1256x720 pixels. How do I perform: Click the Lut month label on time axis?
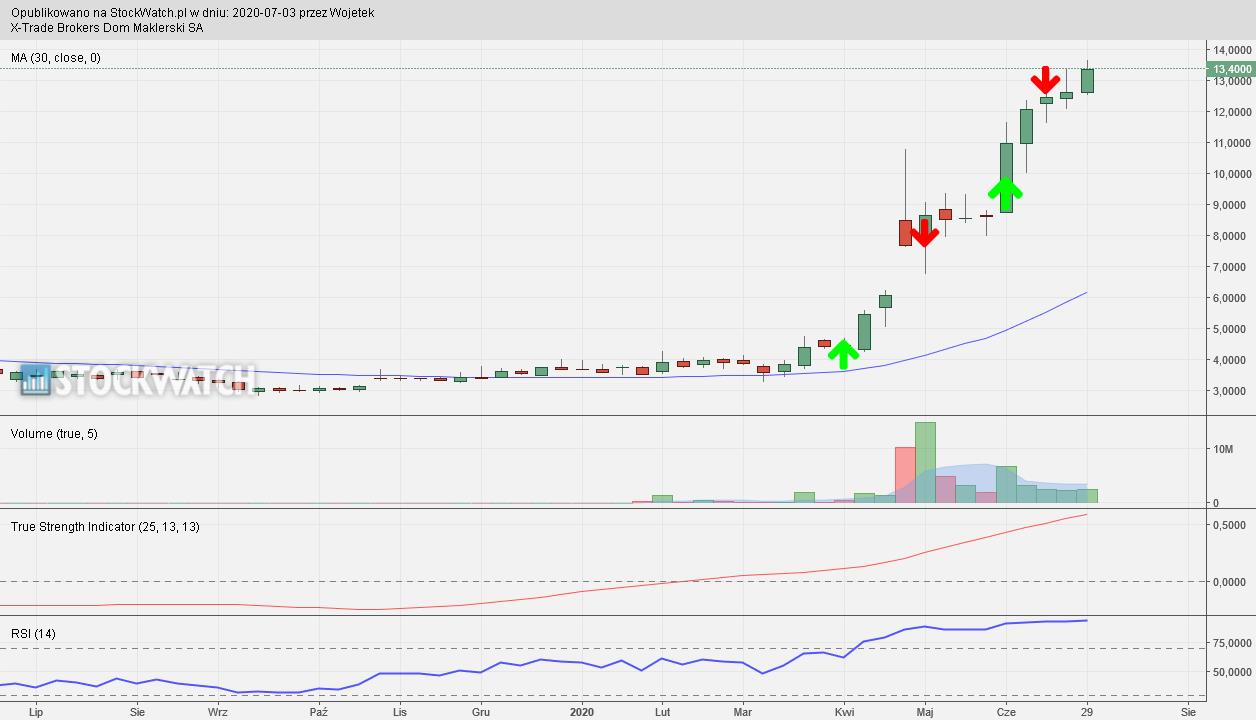coord(662,712)
